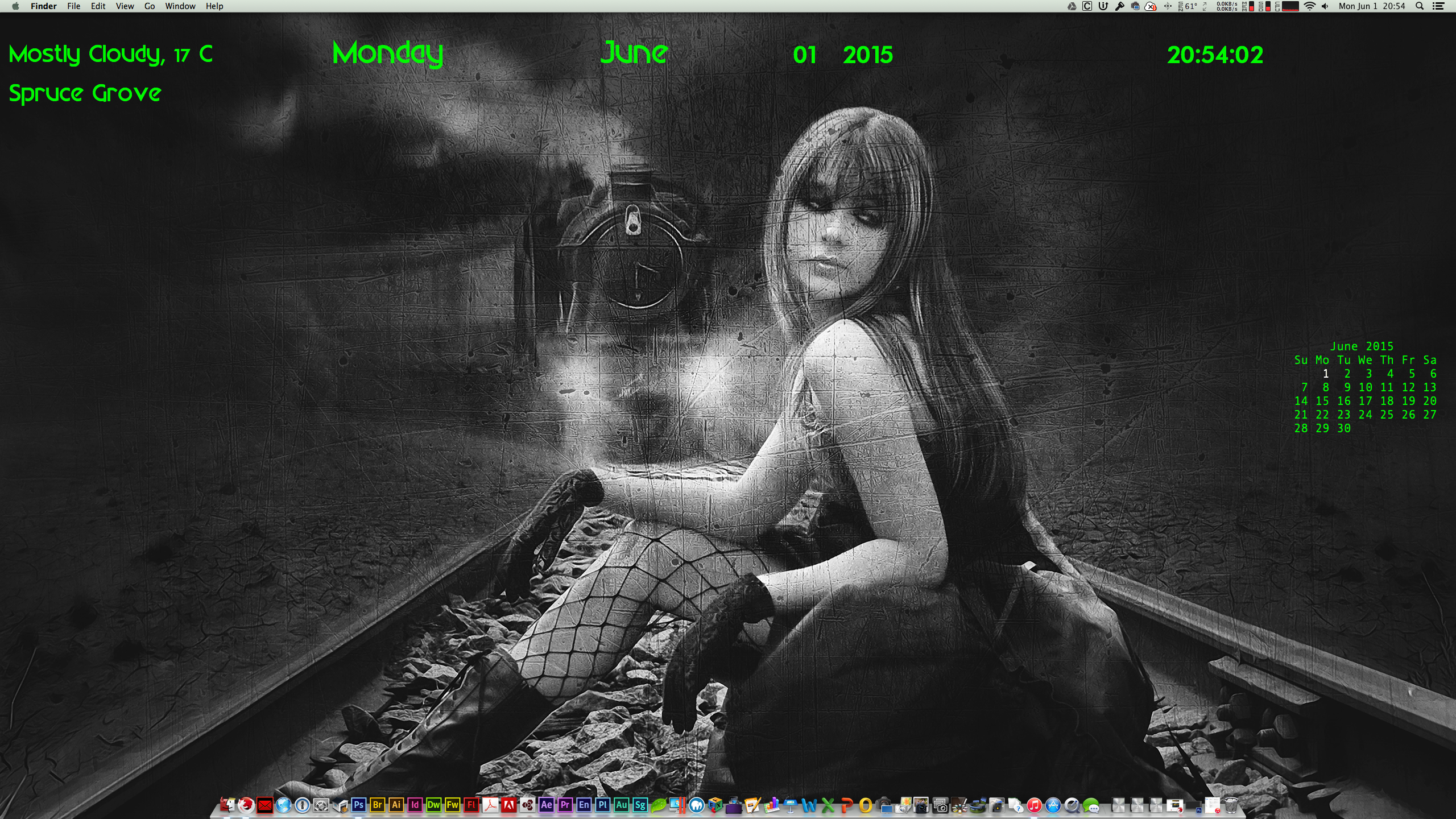Open the Wi-Fi status menu
Screen dimensions: 1456x819
1310,6
